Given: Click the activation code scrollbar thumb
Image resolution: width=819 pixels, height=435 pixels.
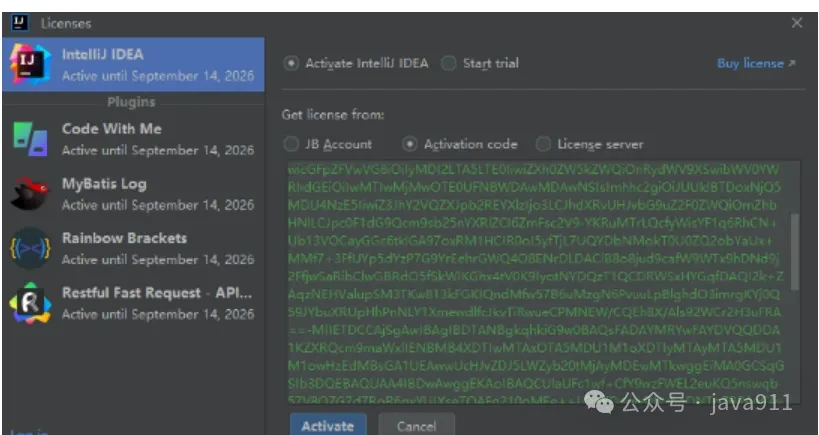Looking at the screenshot, I should pyautogui.click(x=795, y=252).
